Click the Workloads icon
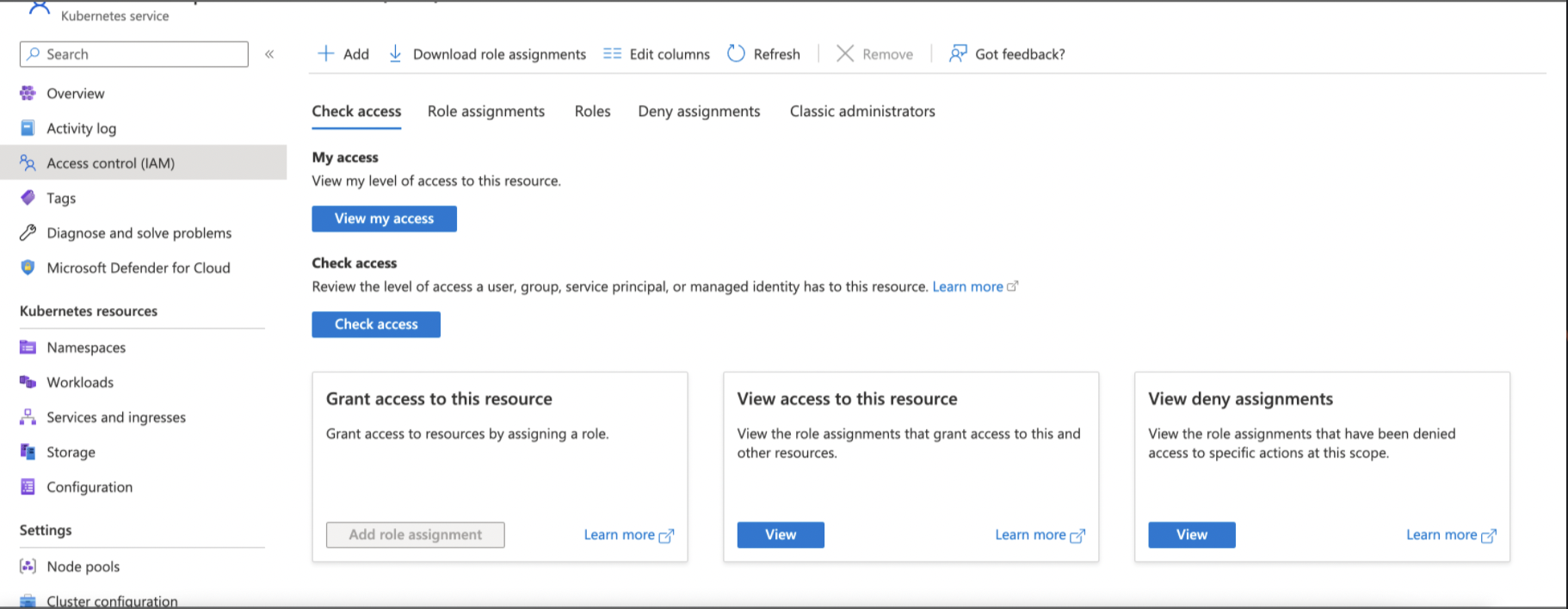 tap(28, 382)
